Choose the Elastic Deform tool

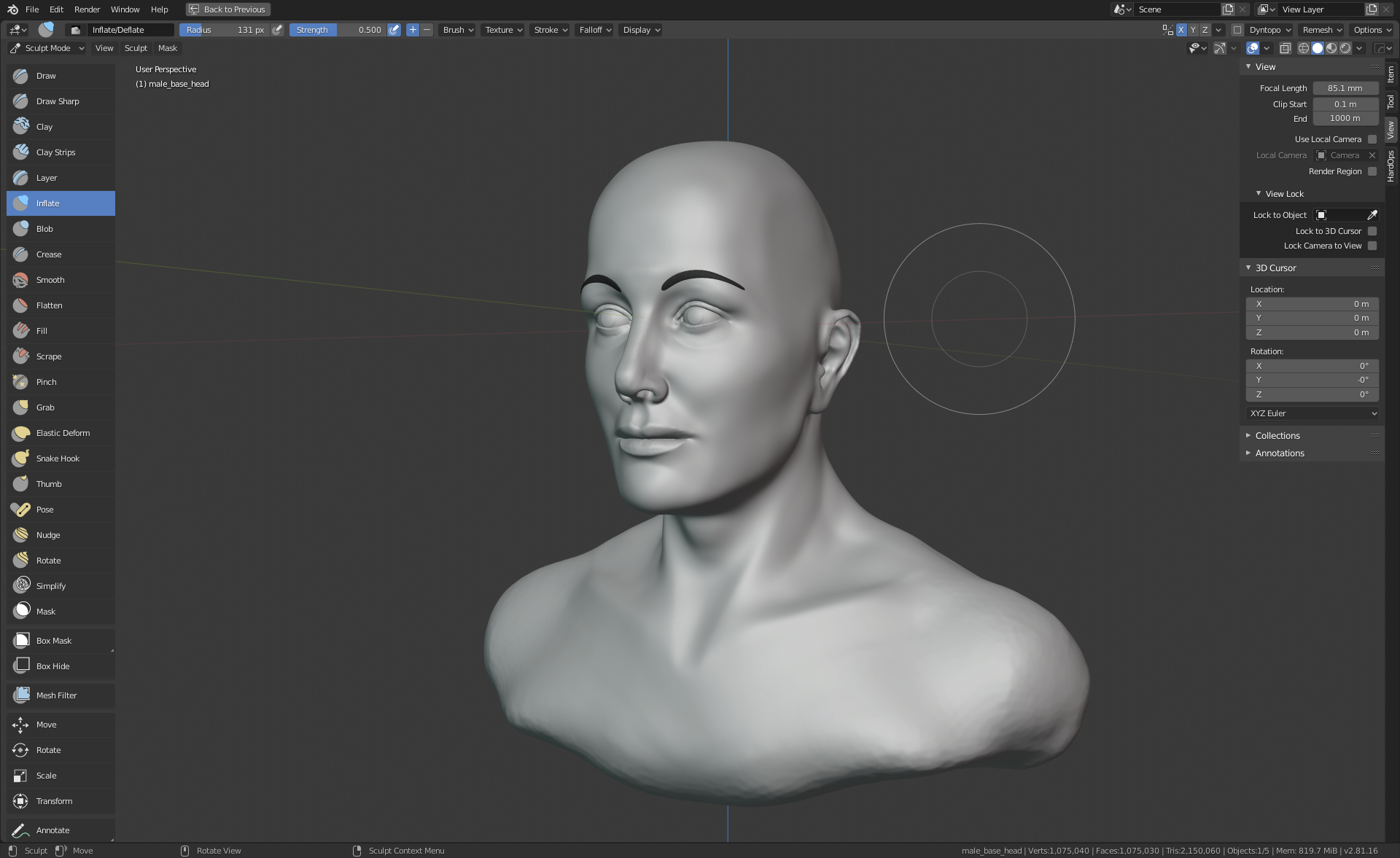pos(63,433)
